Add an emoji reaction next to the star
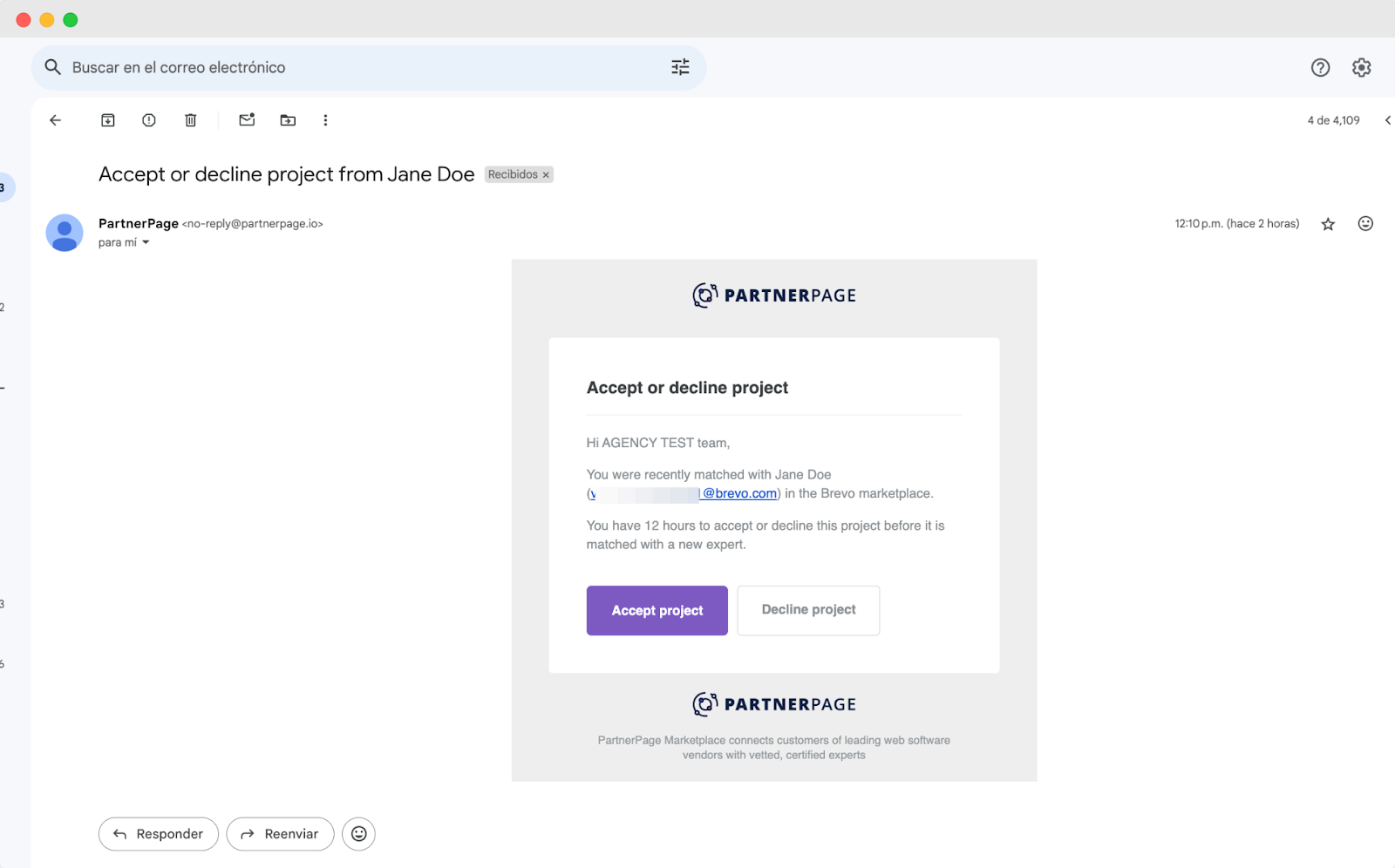 click(x=1365, y=223)
